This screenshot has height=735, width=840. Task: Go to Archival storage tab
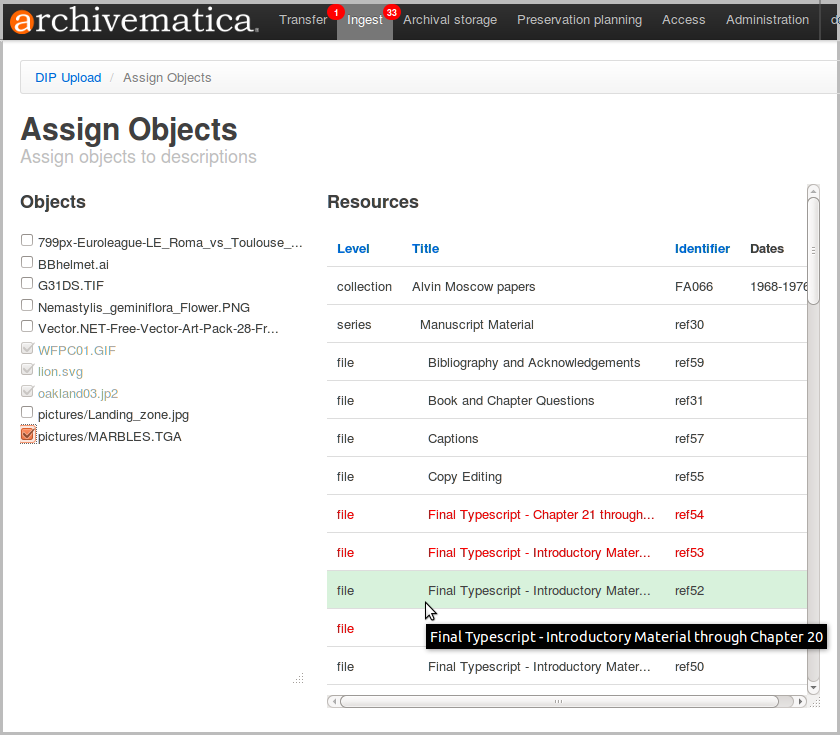click(449, 20)
